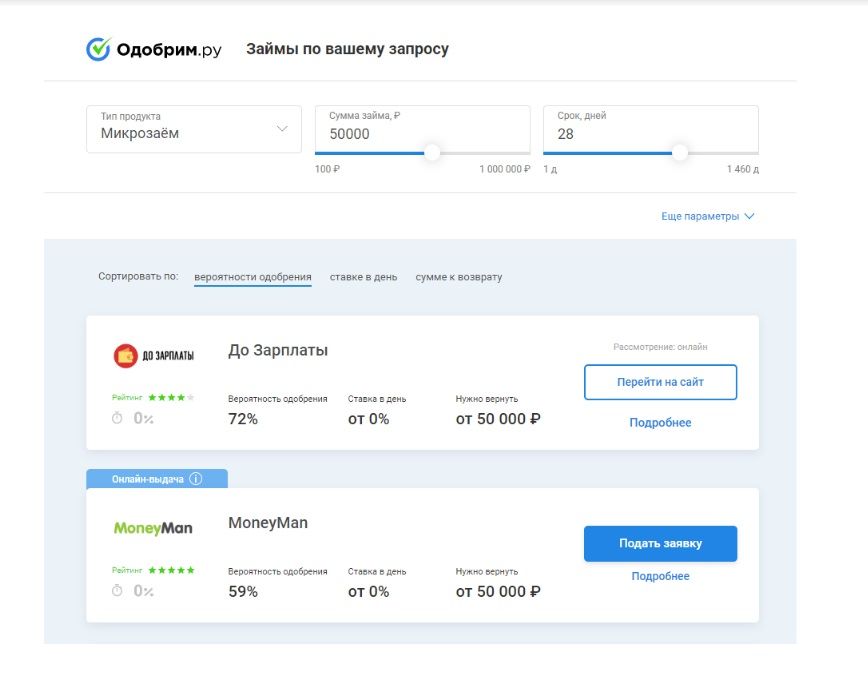Click the Одобрим.ру checkmark logo
Screen dimensions: 868x693
tap(99, 49)
